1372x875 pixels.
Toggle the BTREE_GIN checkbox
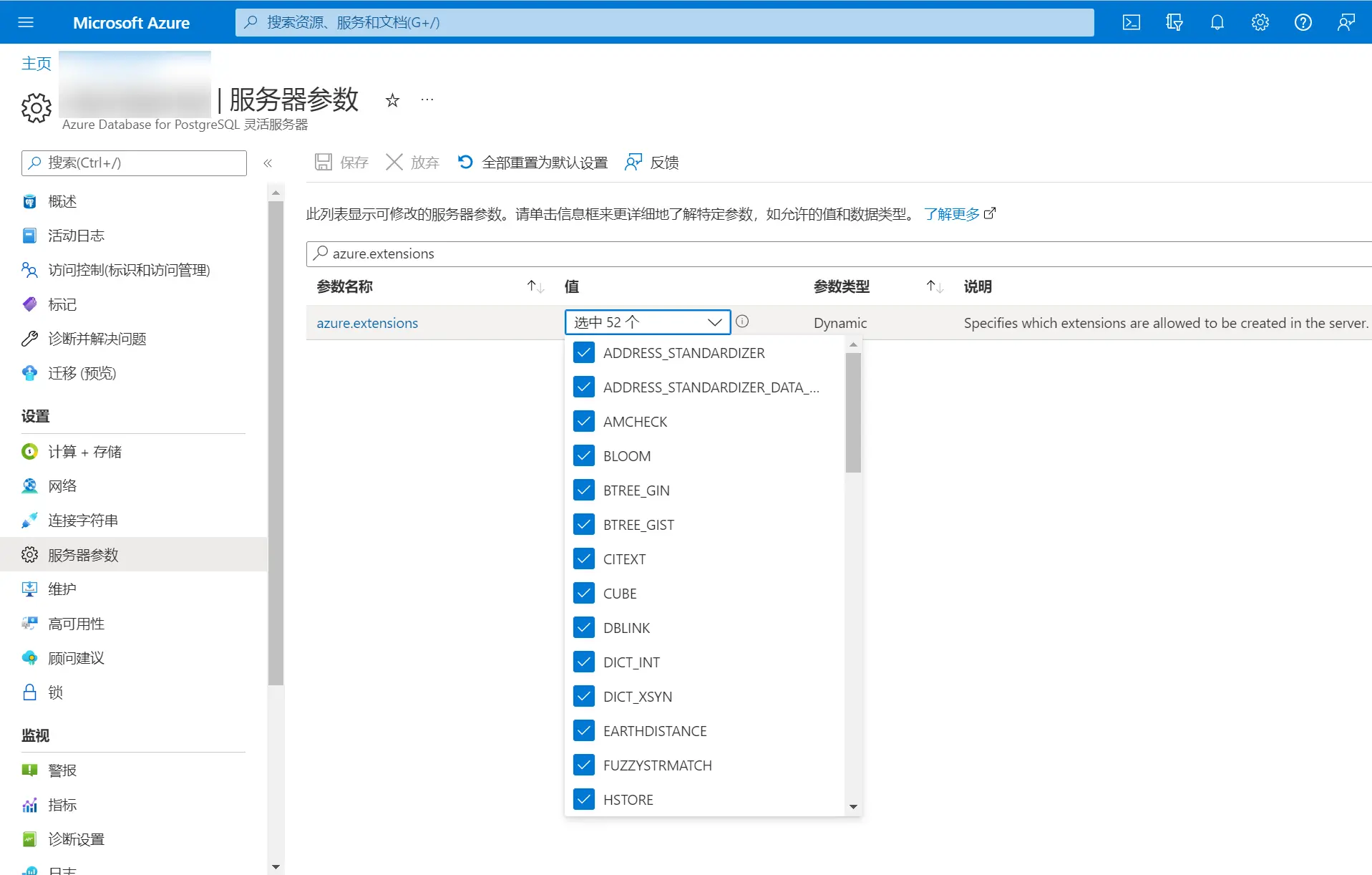coord(584,490)
